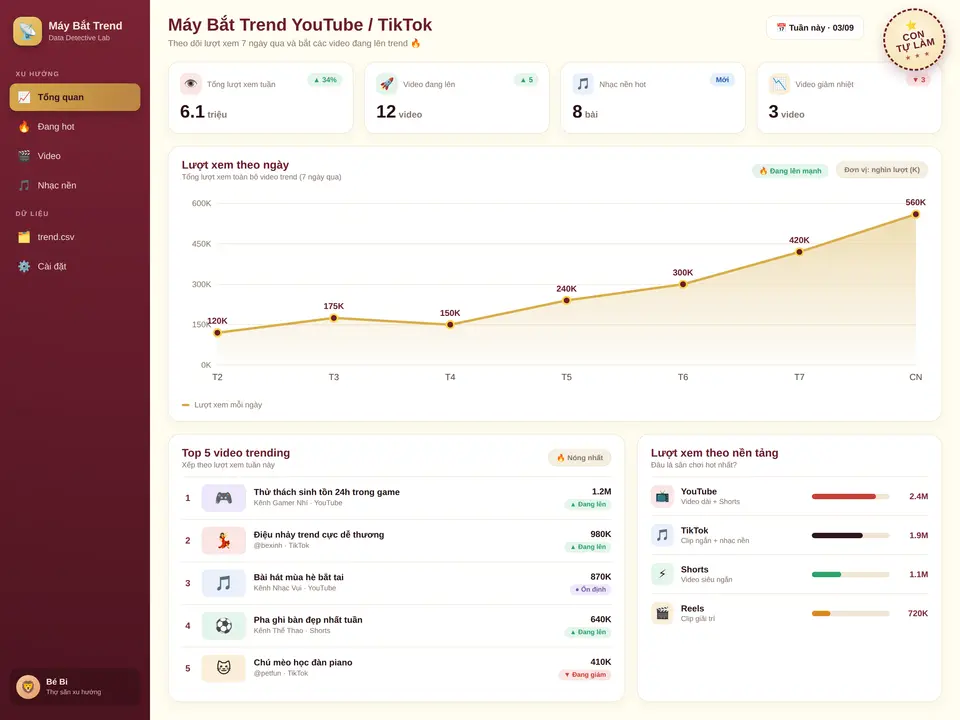Open the Bé Bi user profile card
Viewport: 960px width, 720px height.
[x=75, y=687]
